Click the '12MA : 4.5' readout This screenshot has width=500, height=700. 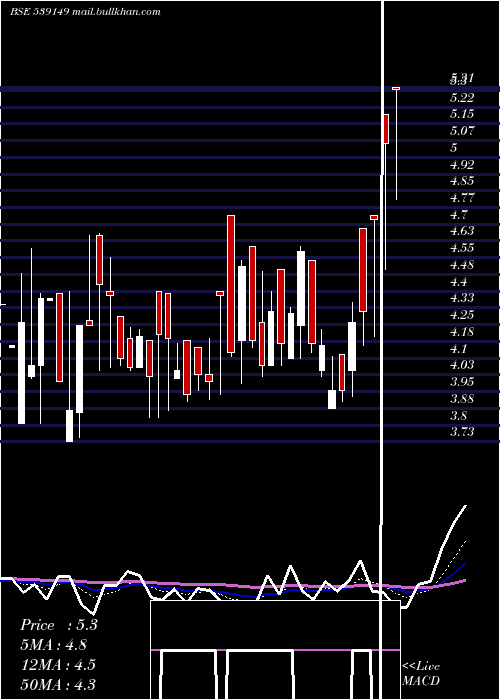58,664
